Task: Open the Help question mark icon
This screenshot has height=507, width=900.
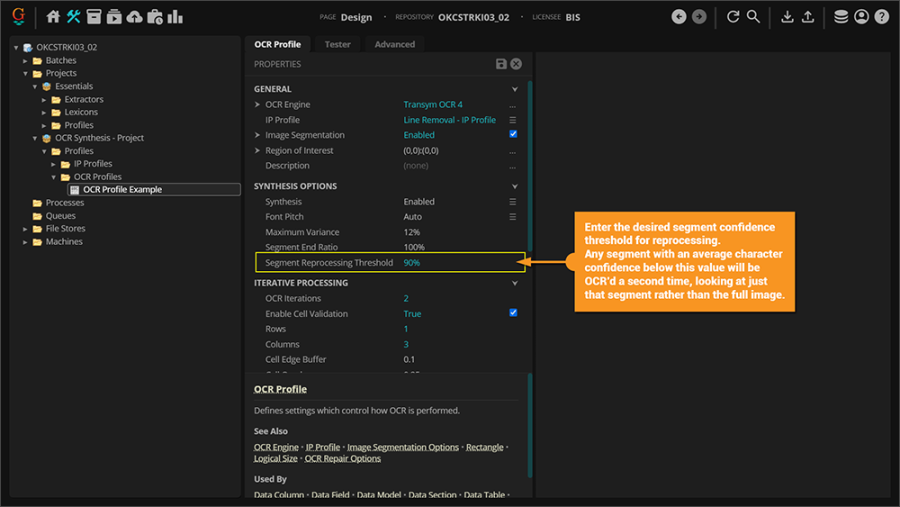Action: (881, 17)
